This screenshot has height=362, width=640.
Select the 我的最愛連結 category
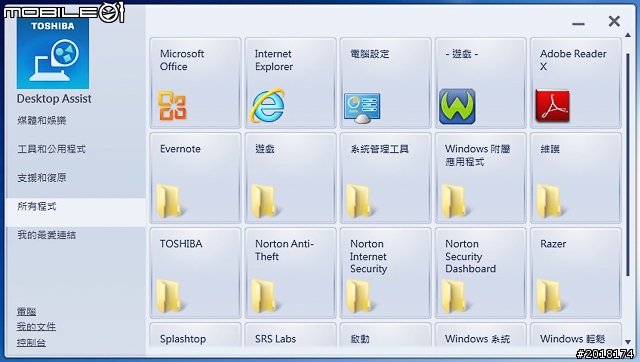coord(47,235)
